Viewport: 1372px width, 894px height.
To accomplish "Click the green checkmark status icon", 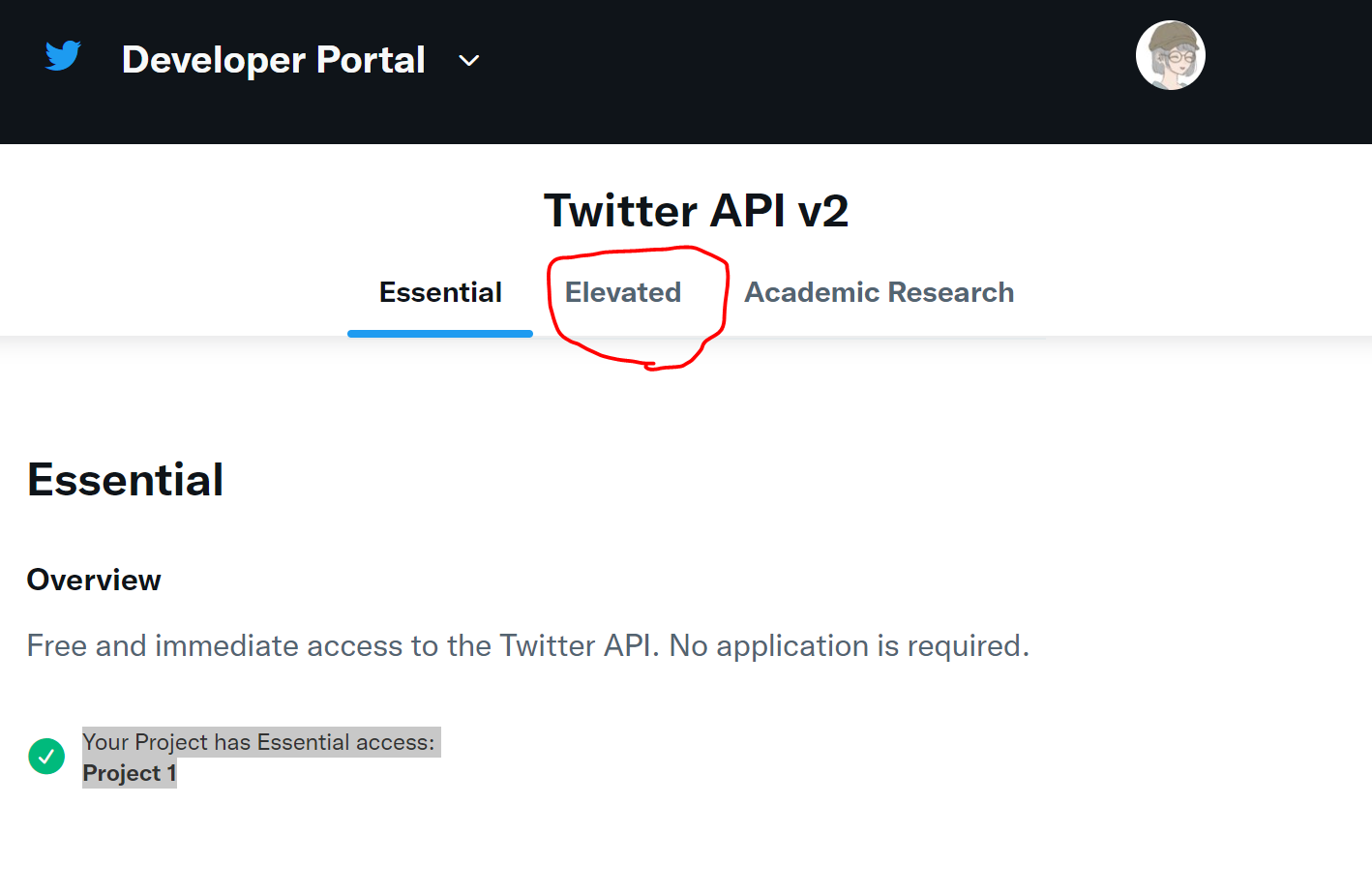I will coord(46,757).
